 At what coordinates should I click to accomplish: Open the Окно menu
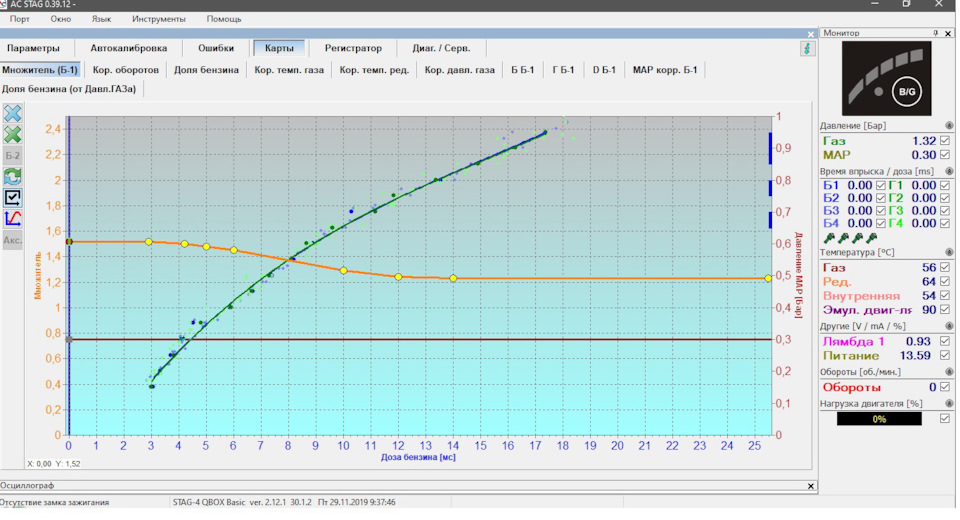pos(61,19)
